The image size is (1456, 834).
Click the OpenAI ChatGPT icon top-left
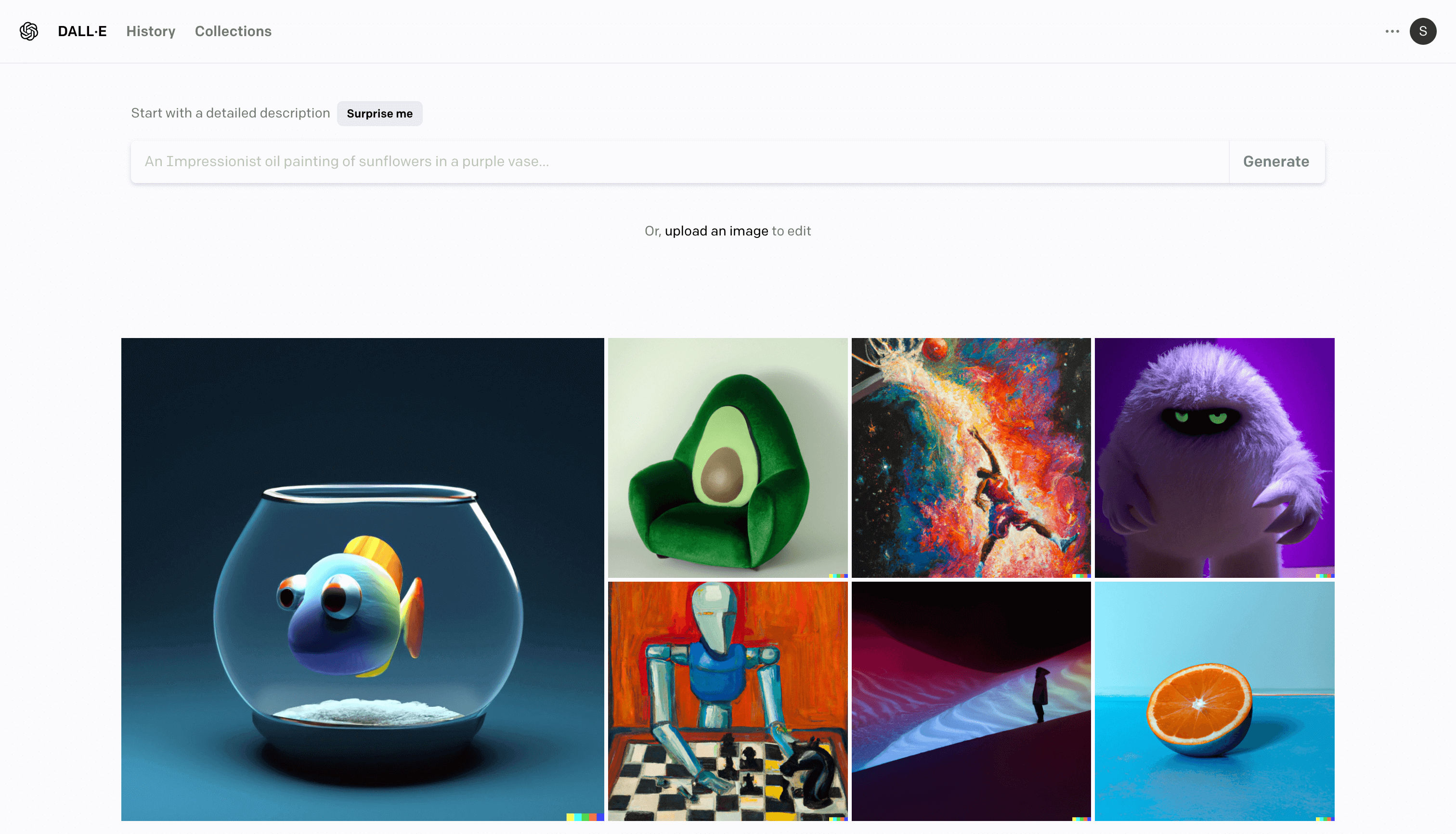pos(28,31)
